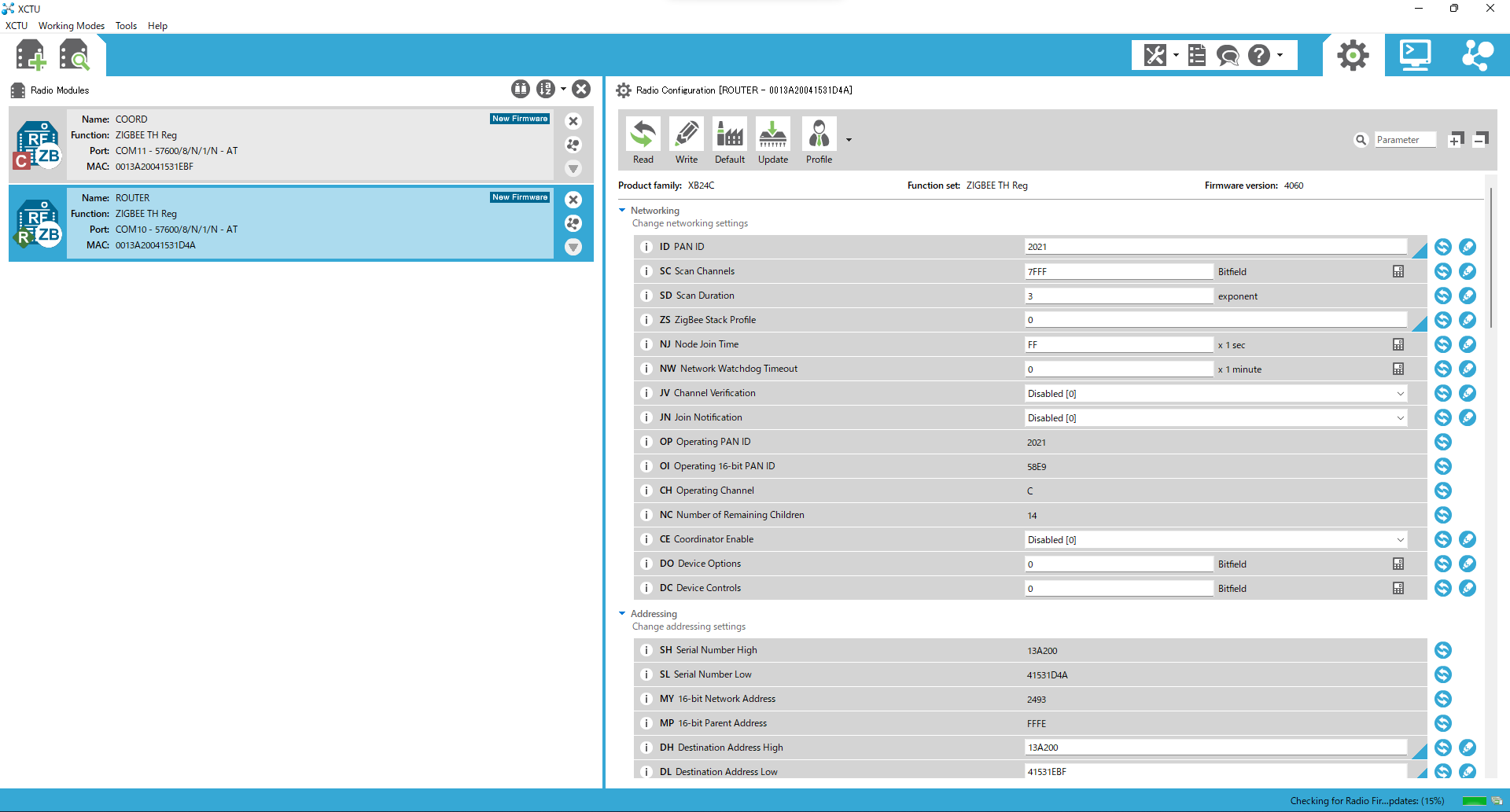This screenshot has width=1510, height=812.
Task: Click the Profile button
Action: 819,141
